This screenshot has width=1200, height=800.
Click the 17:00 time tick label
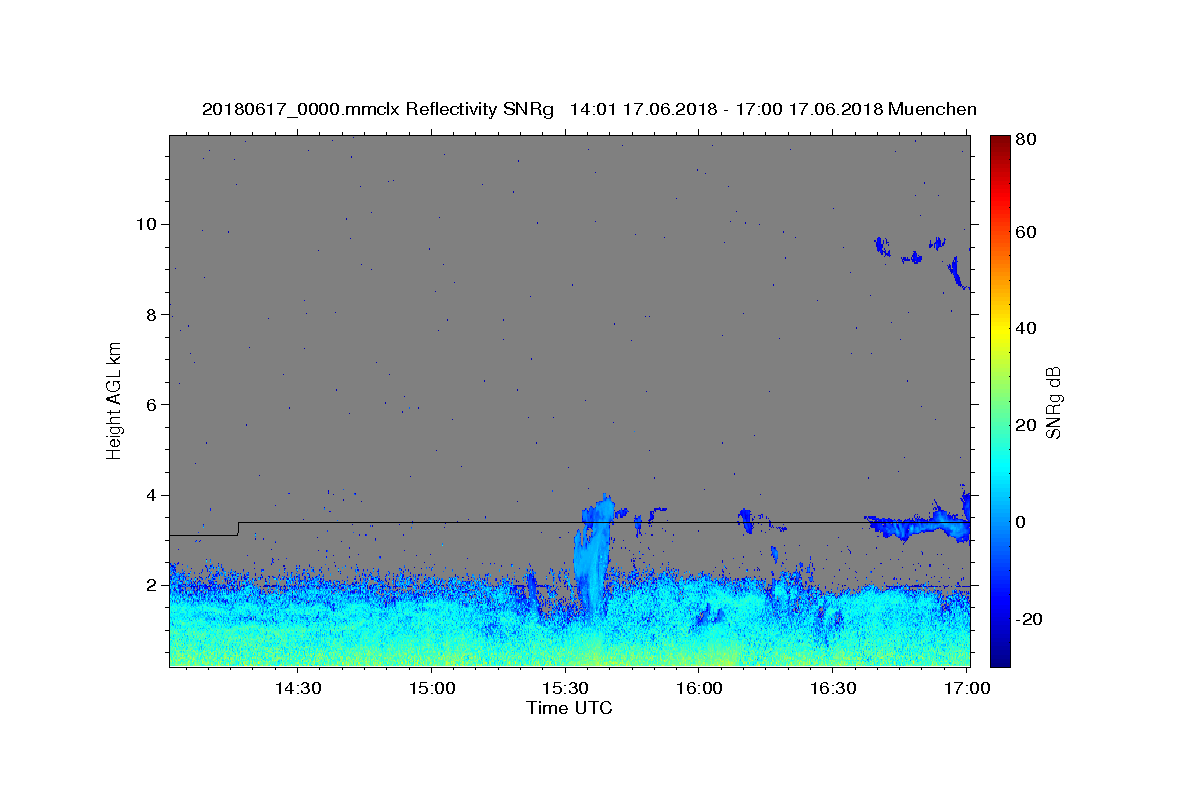click(x=967, y=688)
